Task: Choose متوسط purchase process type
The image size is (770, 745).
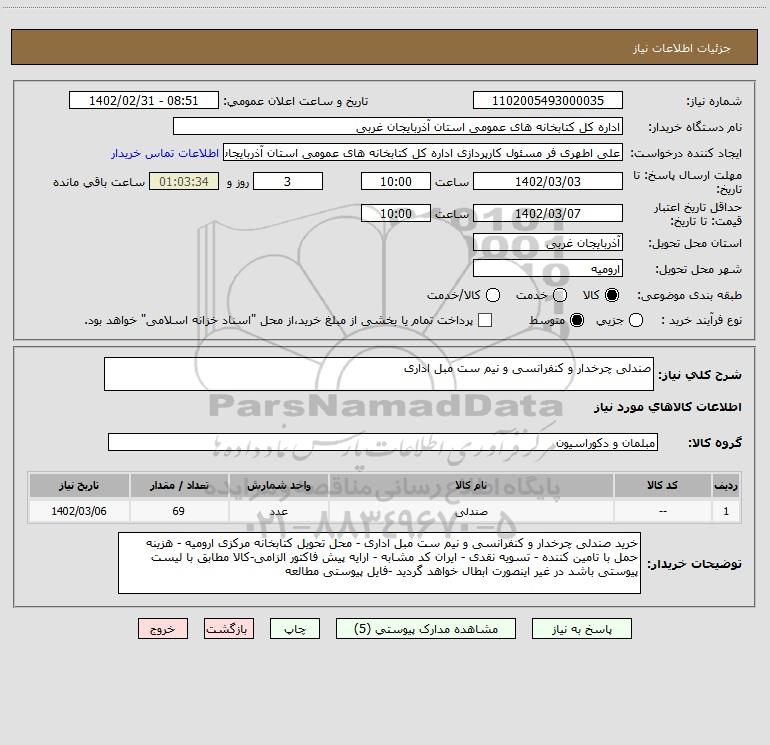Action: [577, 320]
